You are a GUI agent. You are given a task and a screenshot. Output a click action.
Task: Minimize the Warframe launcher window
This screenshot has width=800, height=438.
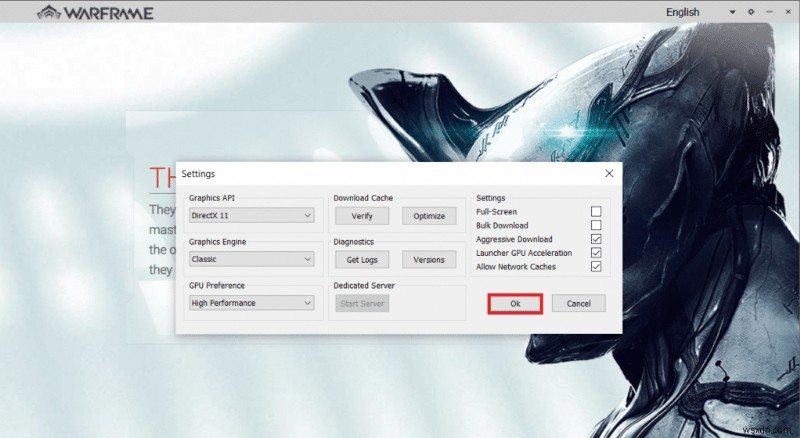tap(769, 12)
